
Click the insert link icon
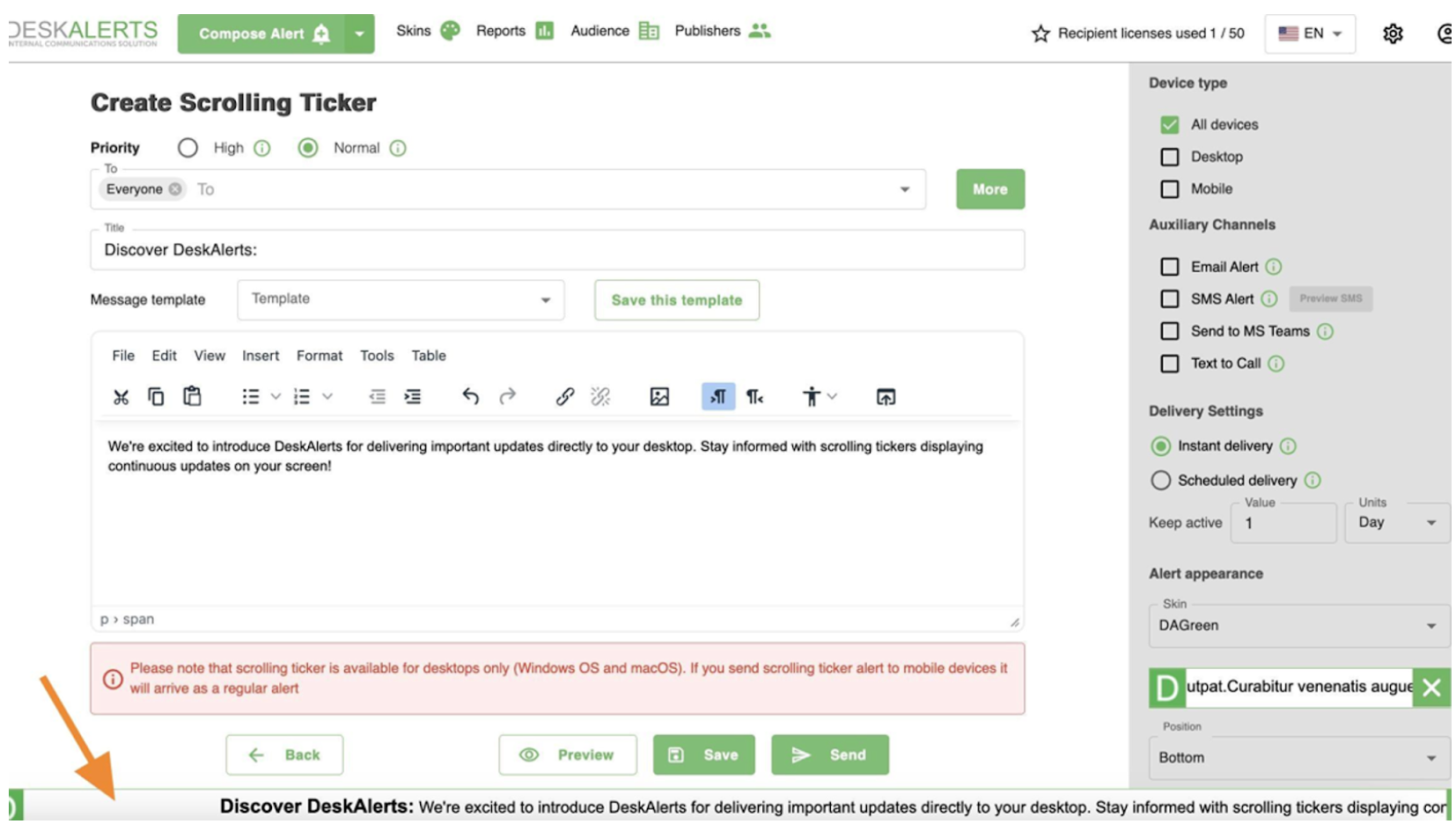click(564, 397)
